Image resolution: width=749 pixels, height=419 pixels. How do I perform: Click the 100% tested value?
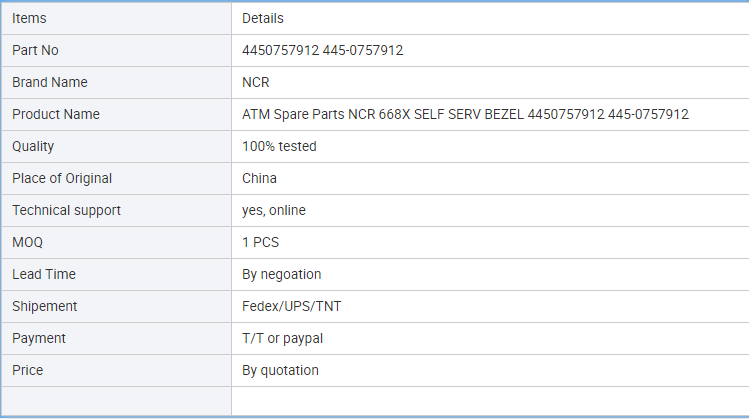tap(279, 146)
